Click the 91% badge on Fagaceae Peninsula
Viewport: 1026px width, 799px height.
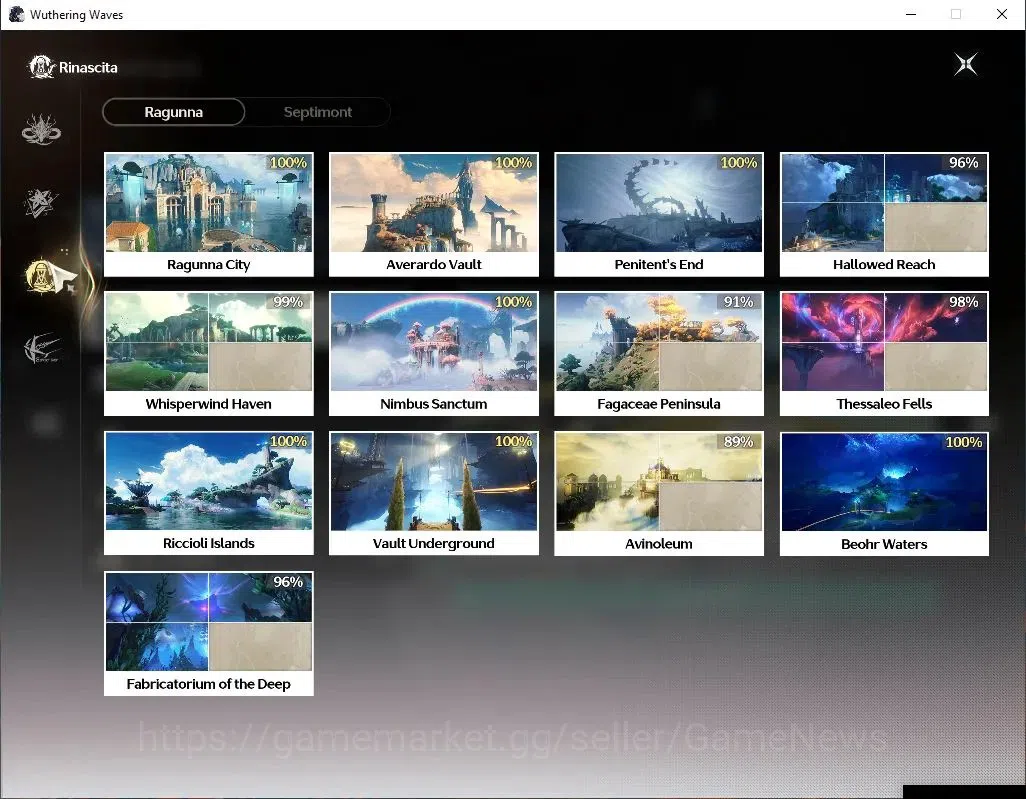[739, 302]
